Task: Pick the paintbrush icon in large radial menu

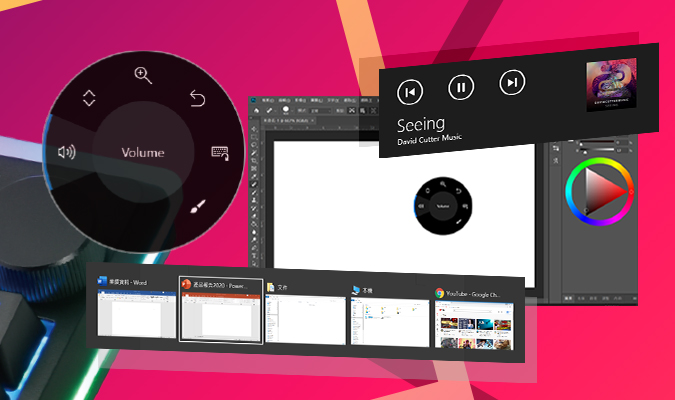Action: (199, 208)
